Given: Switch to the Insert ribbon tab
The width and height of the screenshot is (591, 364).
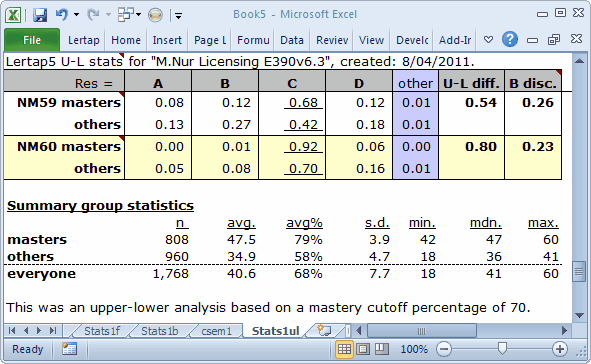Looking at the screenshot, I should 167,40.
